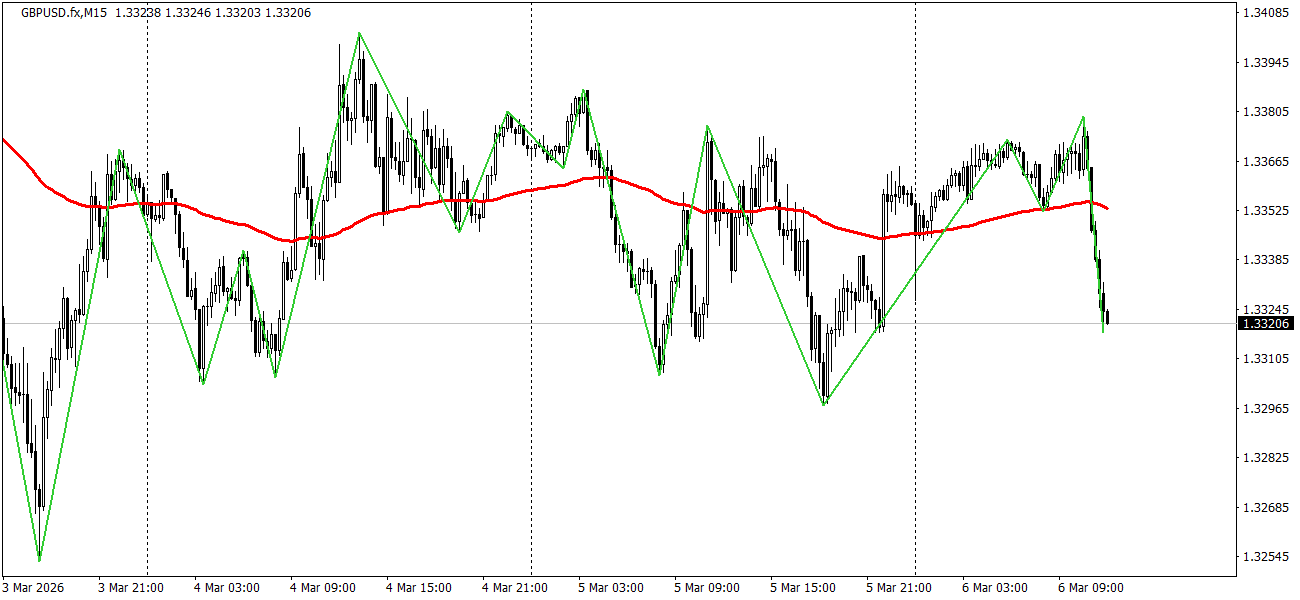Viewport: 1300px width, 600px height.
Task: Click the 1.32825 price axis label
Action: pos(1265,458)
